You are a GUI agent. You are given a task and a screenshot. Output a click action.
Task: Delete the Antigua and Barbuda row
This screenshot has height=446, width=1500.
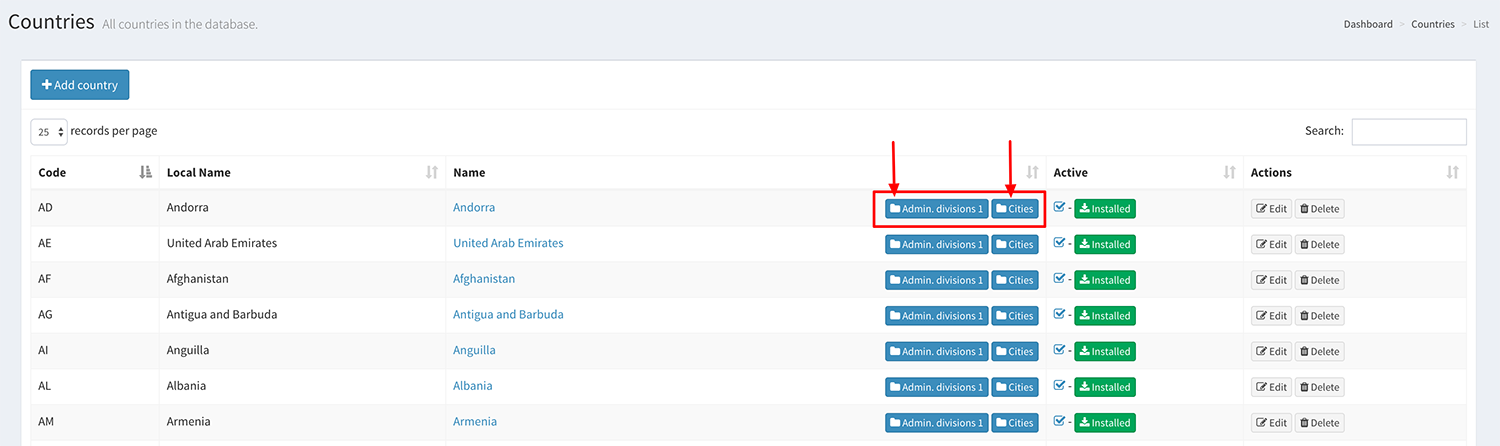pos(1319,316)
